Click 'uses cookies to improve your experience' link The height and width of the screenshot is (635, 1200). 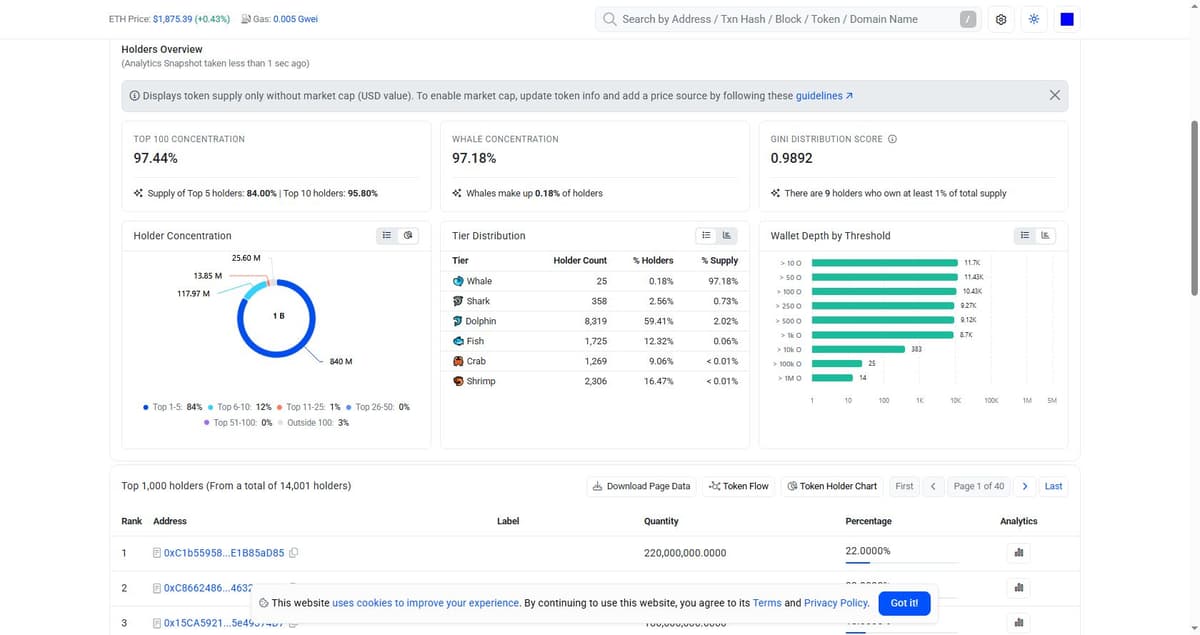(x=426, y=603)
